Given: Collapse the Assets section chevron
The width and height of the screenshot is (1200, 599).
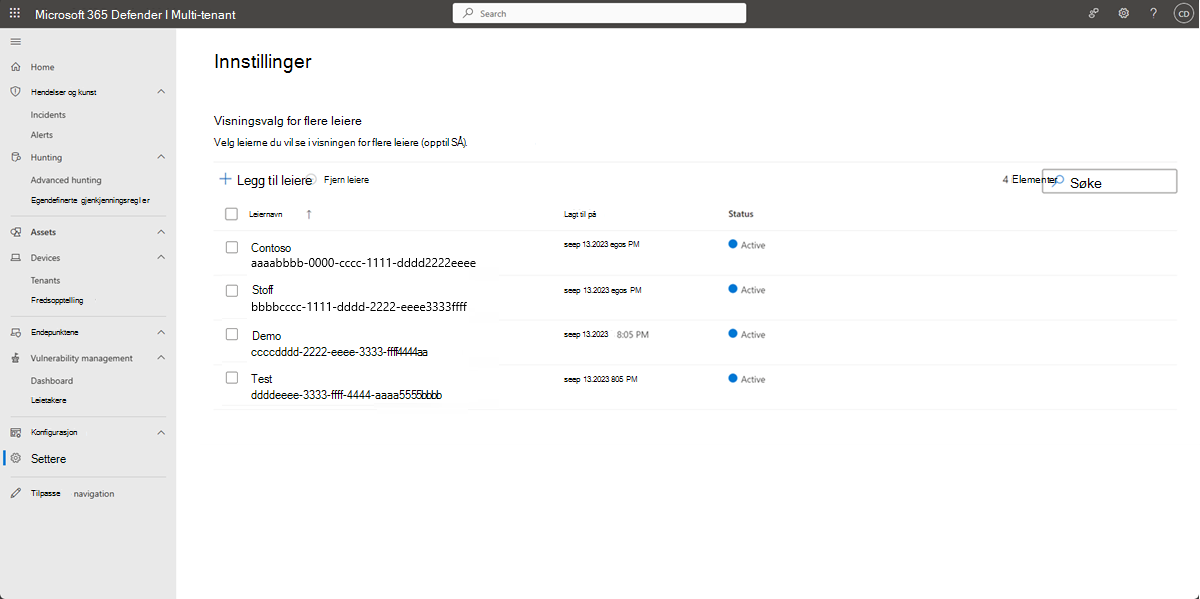Looking at the screenshot, I should point(162,232).
